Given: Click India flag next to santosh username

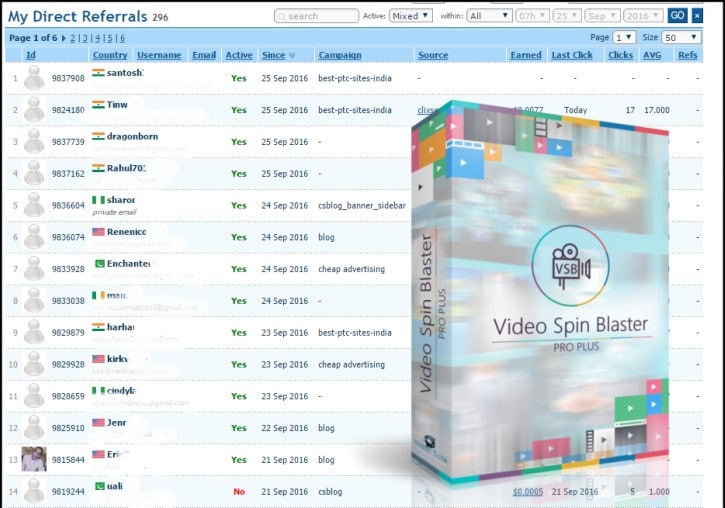Looking at the screenshot, I should click(98, 73).
